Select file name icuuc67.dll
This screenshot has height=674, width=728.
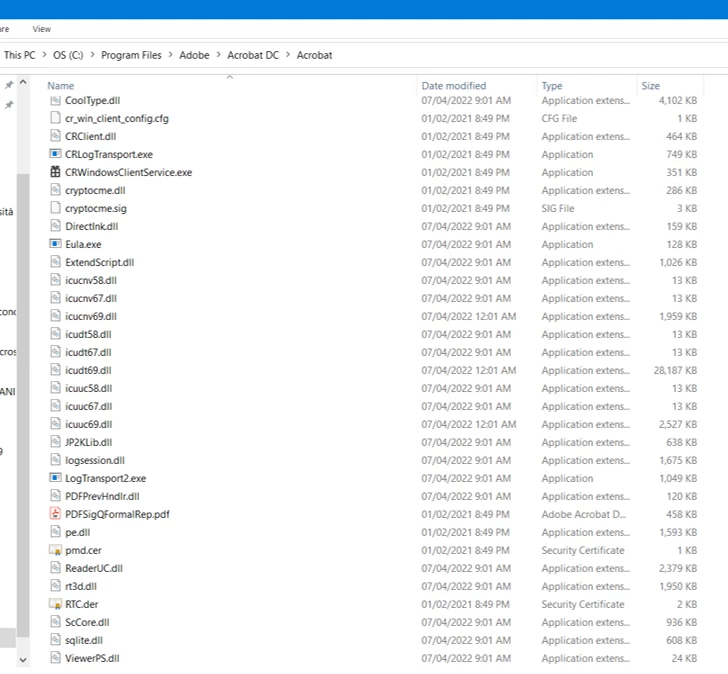point(88,406)
